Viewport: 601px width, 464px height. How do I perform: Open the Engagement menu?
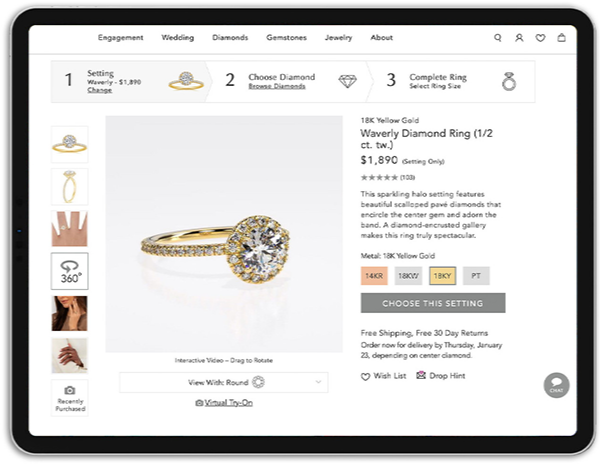click(x=120, y=38)
